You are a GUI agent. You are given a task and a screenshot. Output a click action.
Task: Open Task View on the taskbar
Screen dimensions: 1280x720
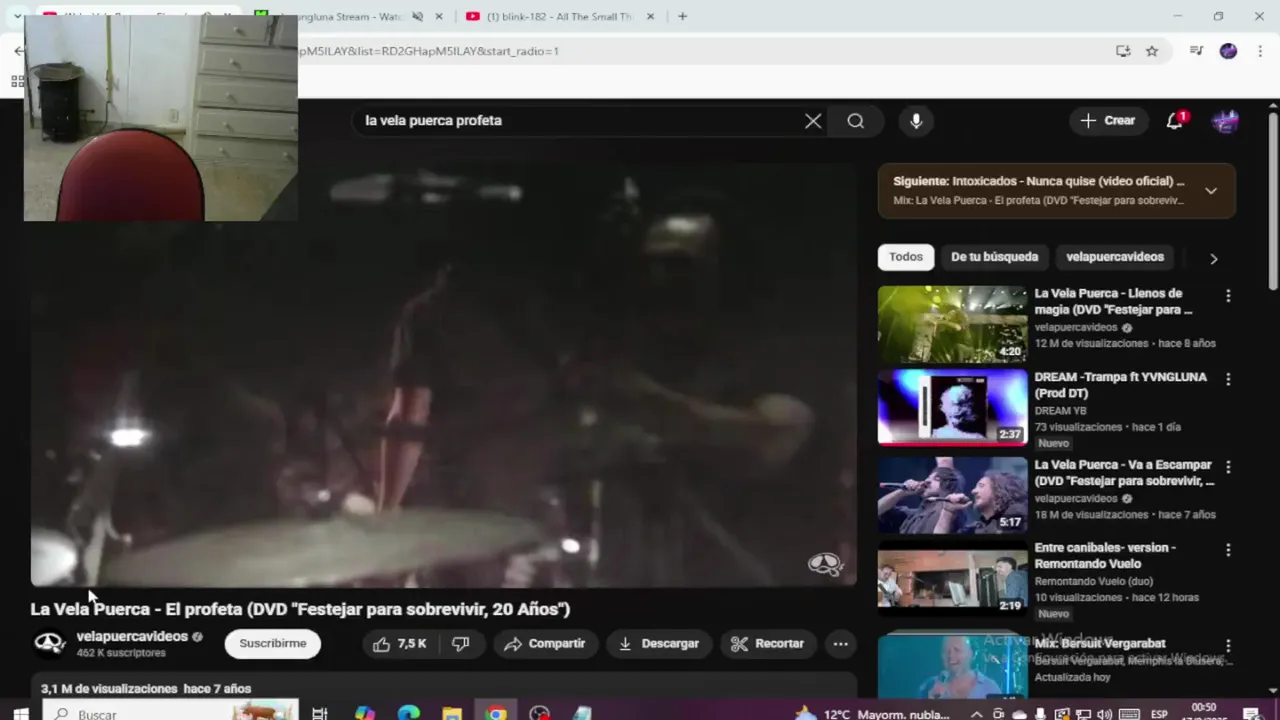320,714
